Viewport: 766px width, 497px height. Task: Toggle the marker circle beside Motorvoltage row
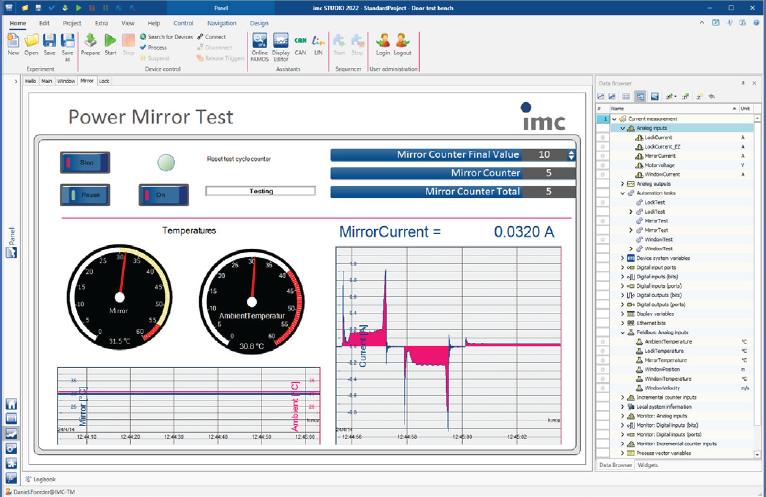tap(602, 165)
